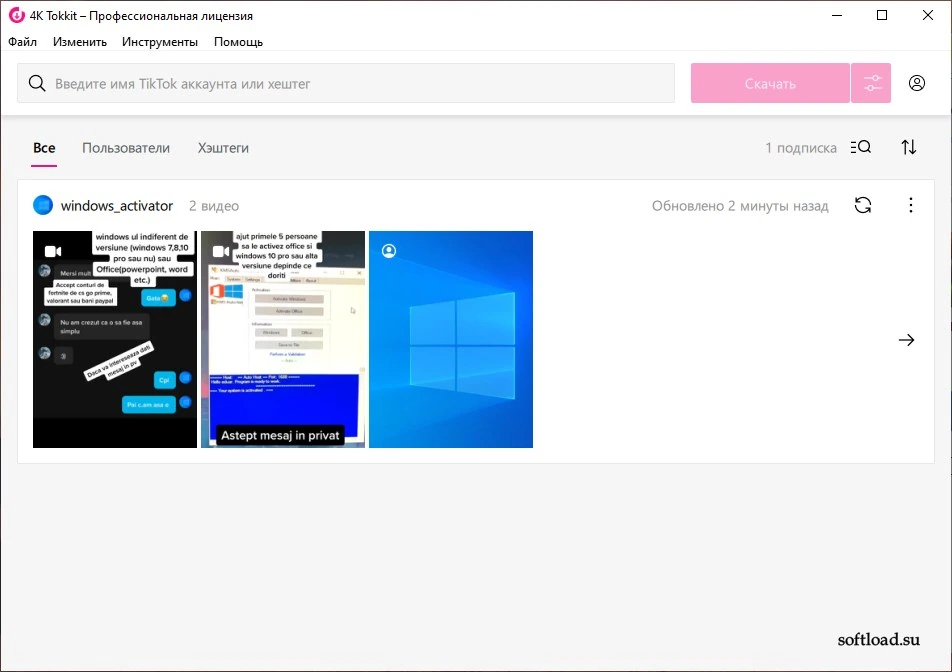Click the pink Скачать button
The image size is (952, 672).
pyautogui.click(x=770, y=83)
